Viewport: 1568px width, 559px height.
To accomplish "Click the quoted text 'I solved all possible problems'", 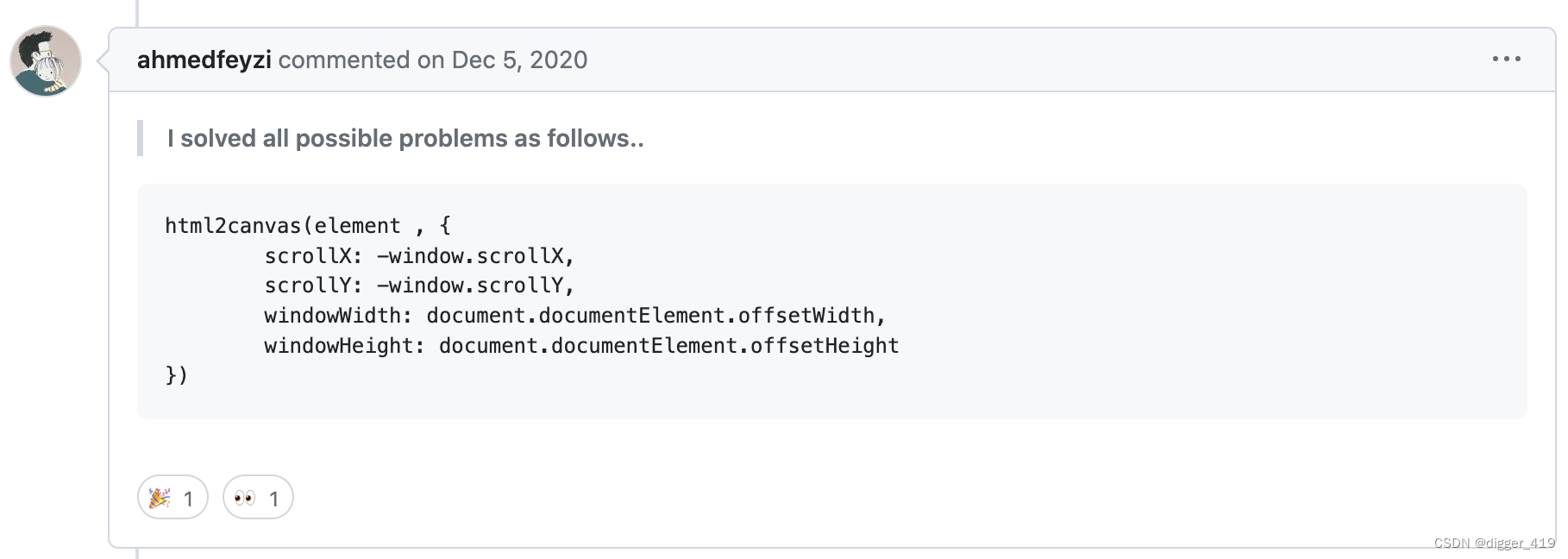I will click(x=405, y=138).
